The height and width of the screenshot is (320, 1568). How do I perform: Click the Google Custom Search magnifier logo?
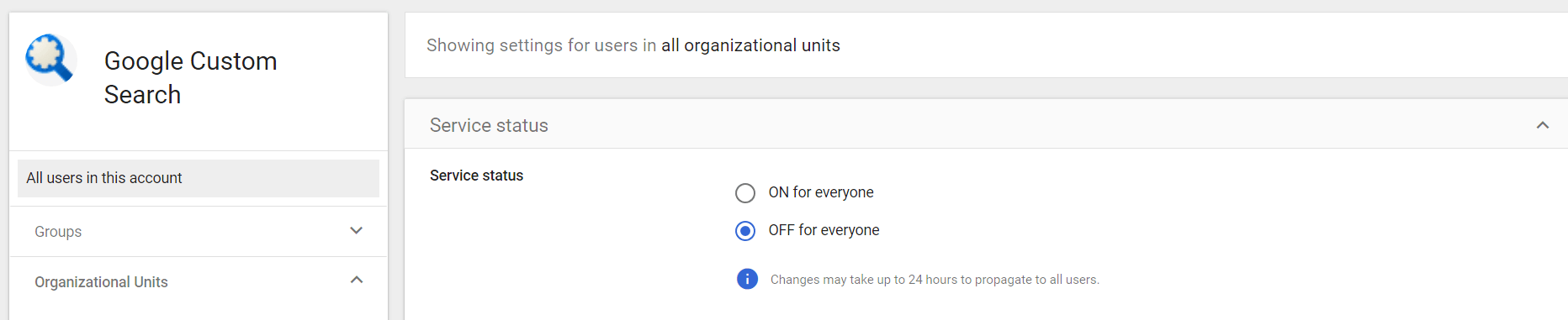point(50,59)
